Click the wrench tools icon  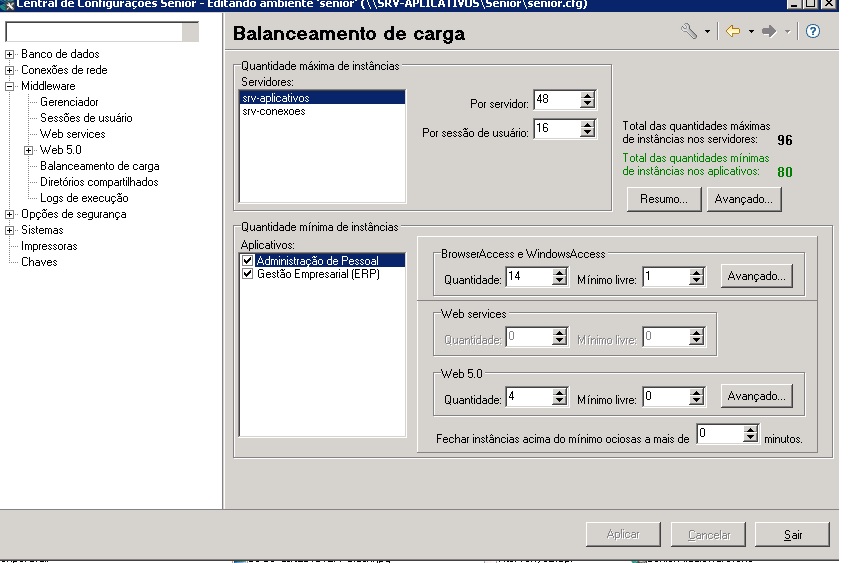coord(688,32)
